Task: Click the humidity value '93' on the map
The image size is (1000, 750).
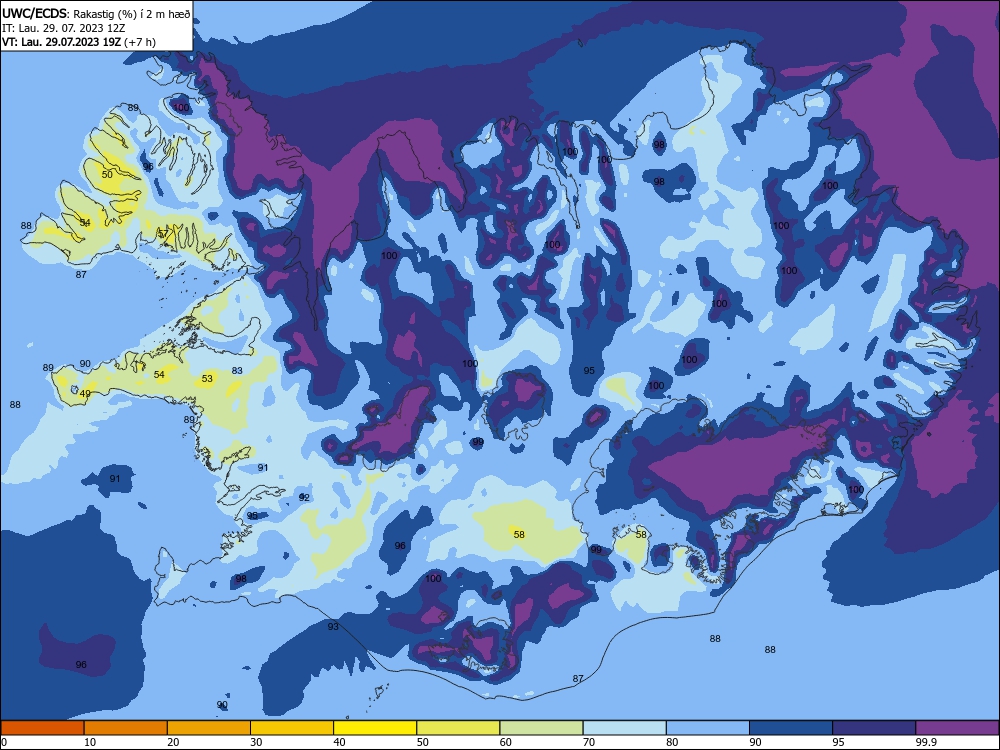Action: tap(333, 626)
